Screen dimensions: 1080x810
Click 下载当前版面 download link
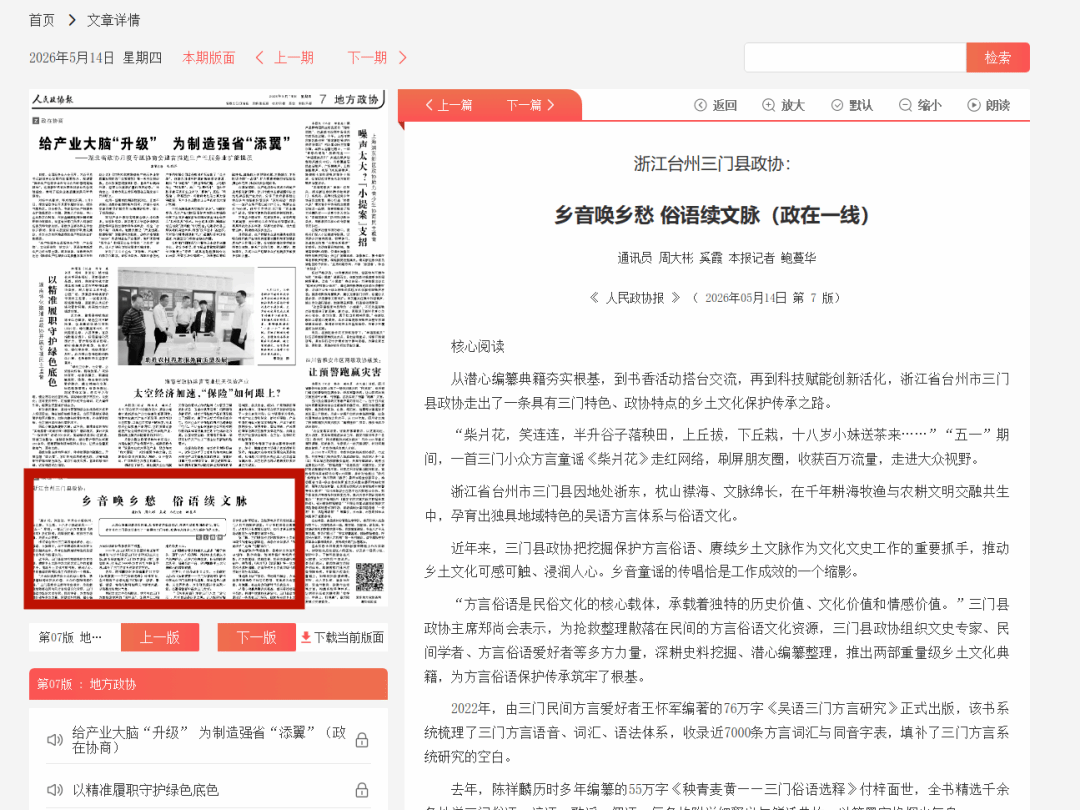(342, 638)
